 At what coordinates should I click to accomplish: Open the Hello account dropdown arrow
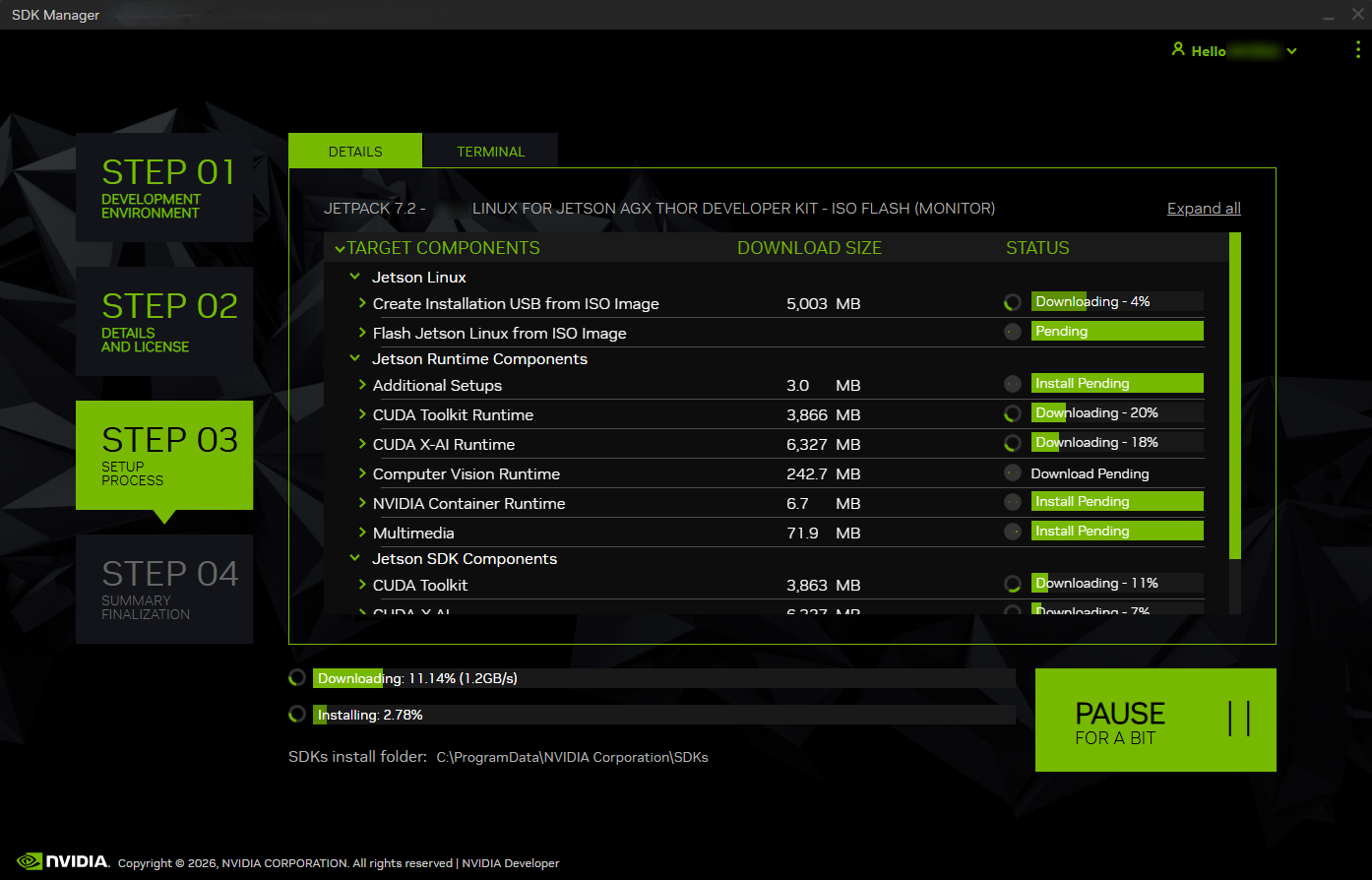[x=1292, y=51]
